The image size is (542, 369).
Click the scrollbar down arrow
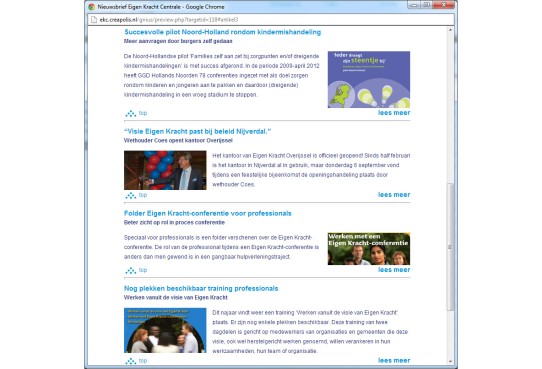pos(450,361)
